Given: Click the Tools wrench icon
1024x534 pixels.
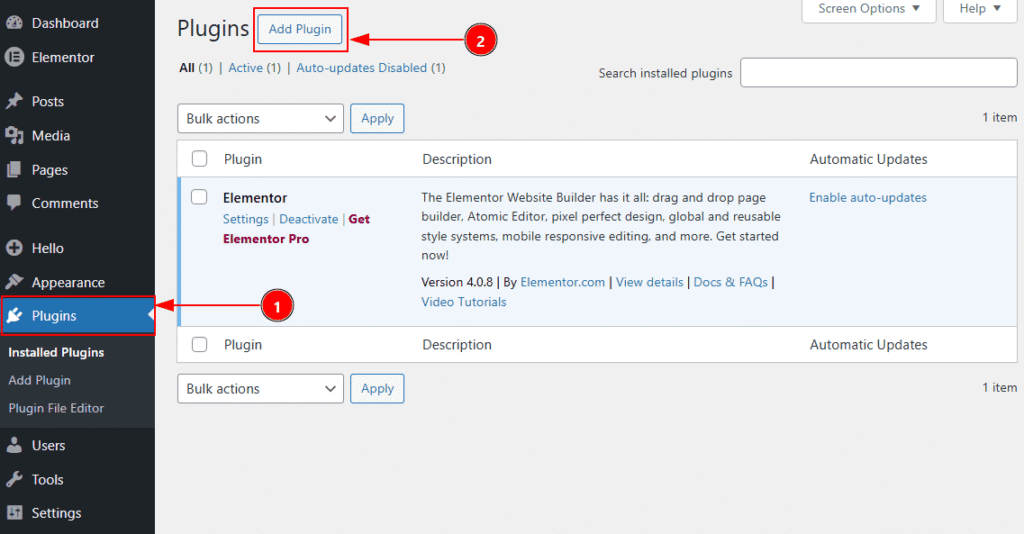Looking at the screenshot, I should (x=14, y=479).
